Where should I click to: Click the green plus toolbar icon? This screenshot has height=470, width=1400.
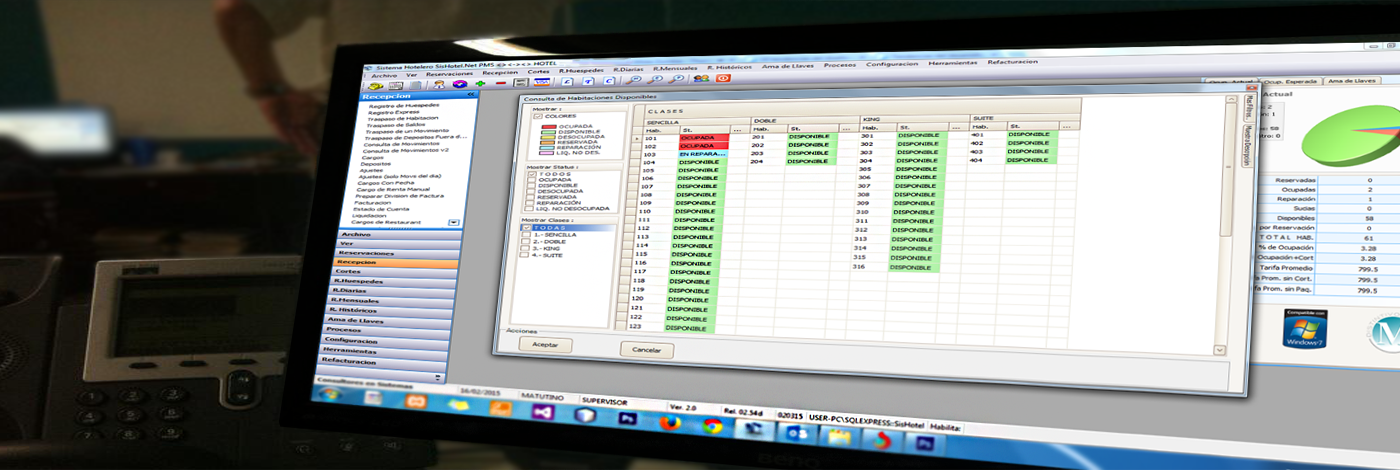481,83
